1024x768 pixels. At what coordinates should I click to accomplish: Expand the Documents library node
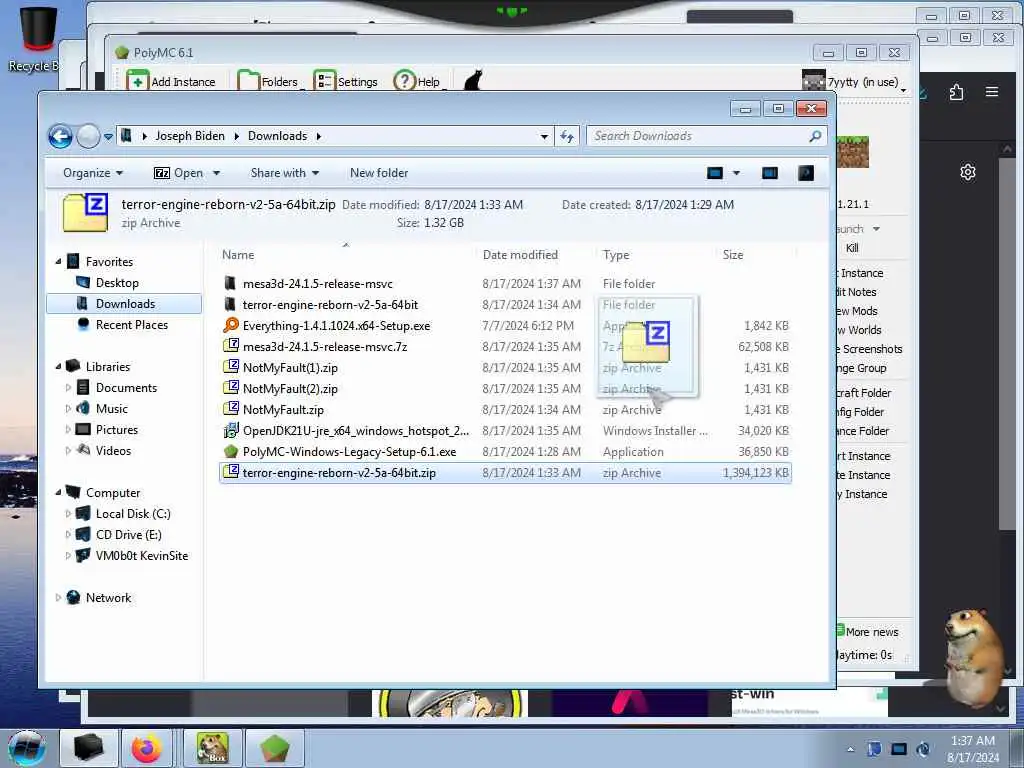tap(68, 388)
